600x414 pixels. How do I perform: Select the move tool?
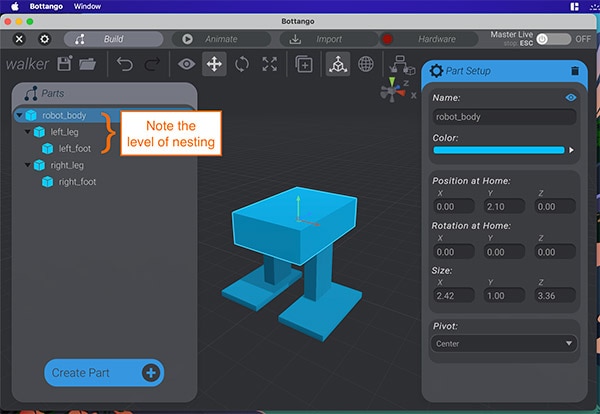tap(214, 64)
